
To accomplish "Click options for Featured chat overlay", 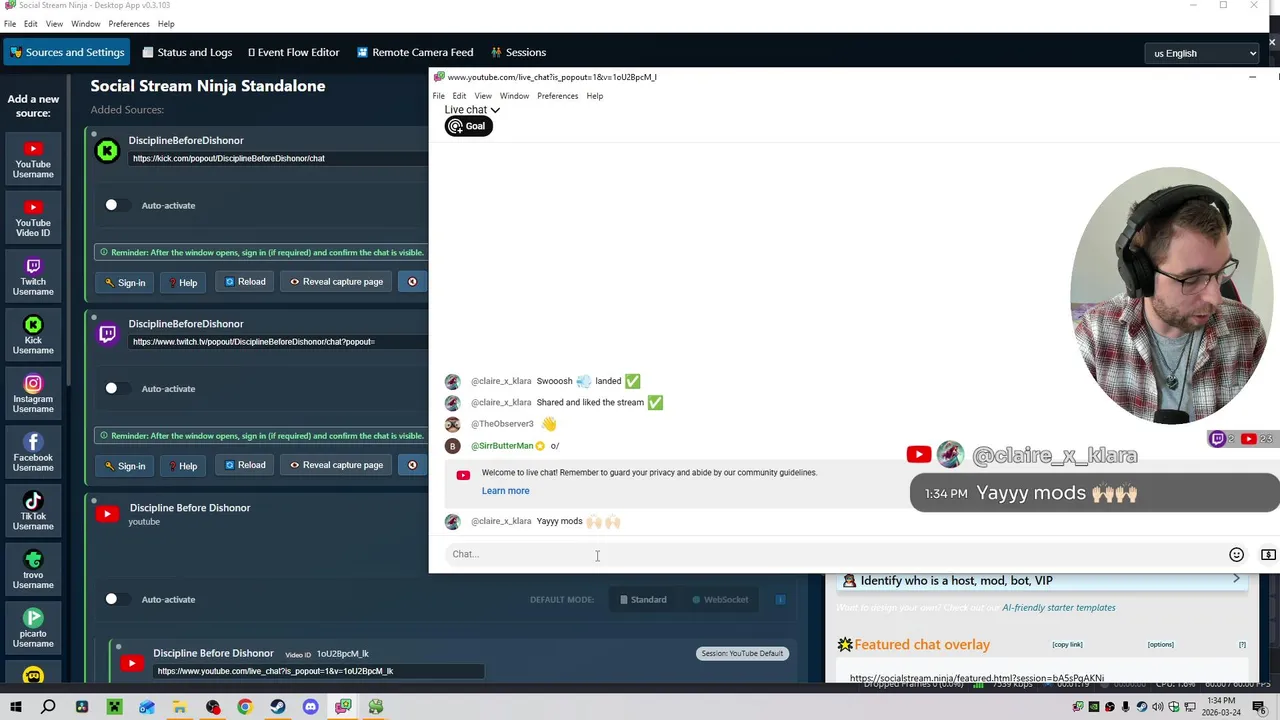I will (1160, 645).
